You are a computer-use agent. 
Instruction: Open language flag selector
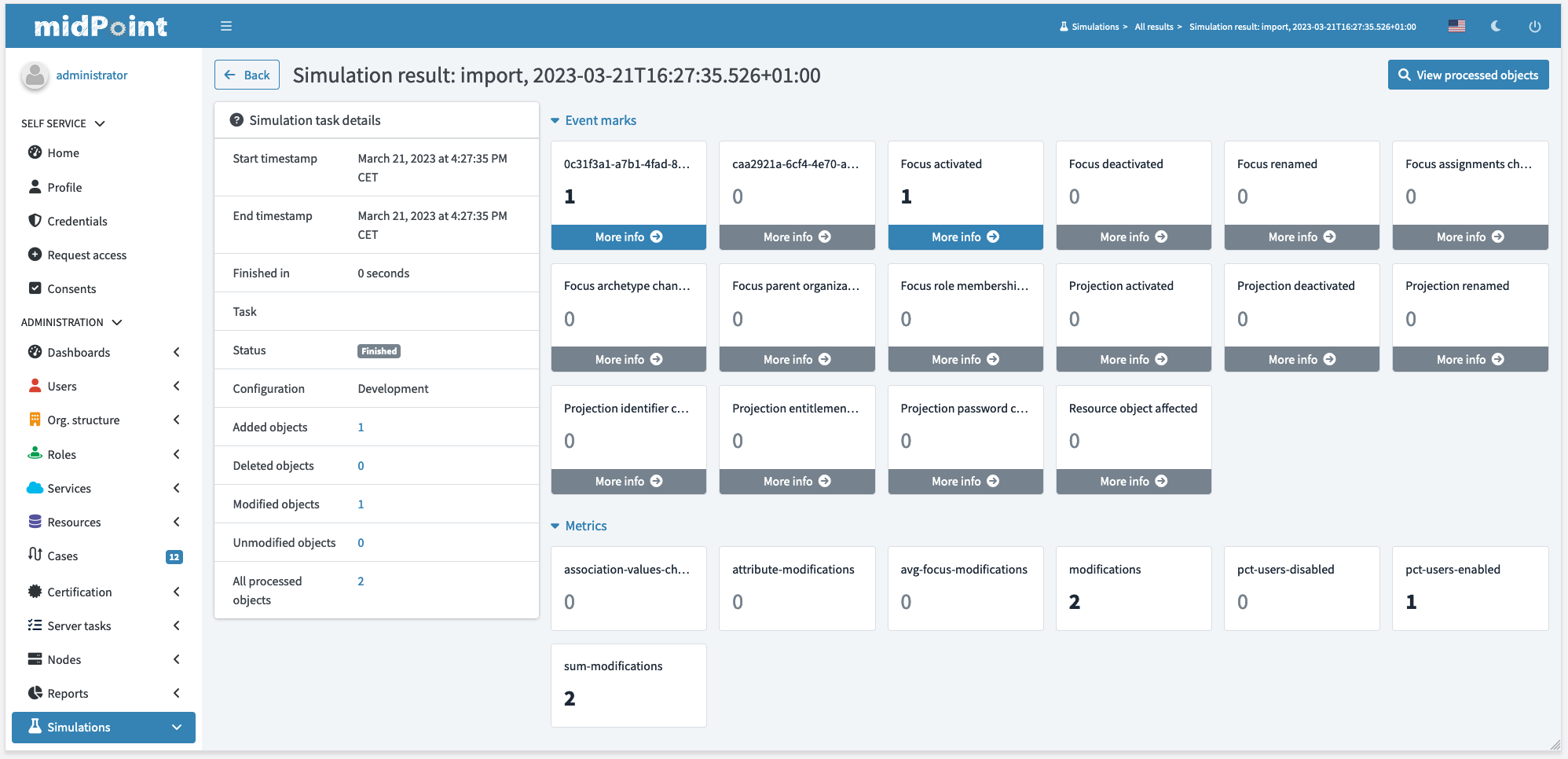[x=1456, y=26]
